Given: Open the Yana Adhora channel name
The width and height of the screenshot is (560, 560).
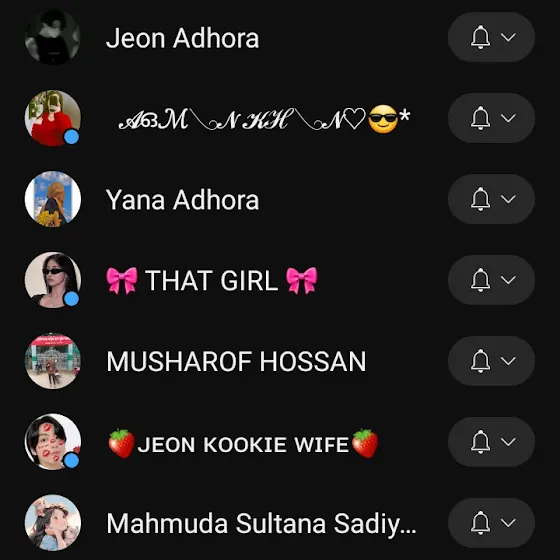Looking at the screenshot, I should click(x=182, y=200).
